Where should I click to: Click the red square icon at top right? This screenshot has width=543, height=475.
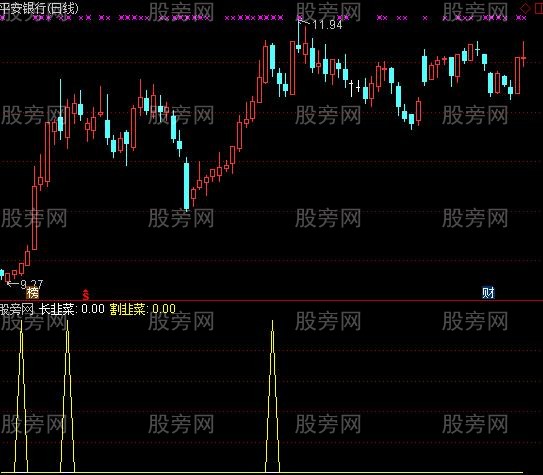pyautogui.click(x=539, y=8)
